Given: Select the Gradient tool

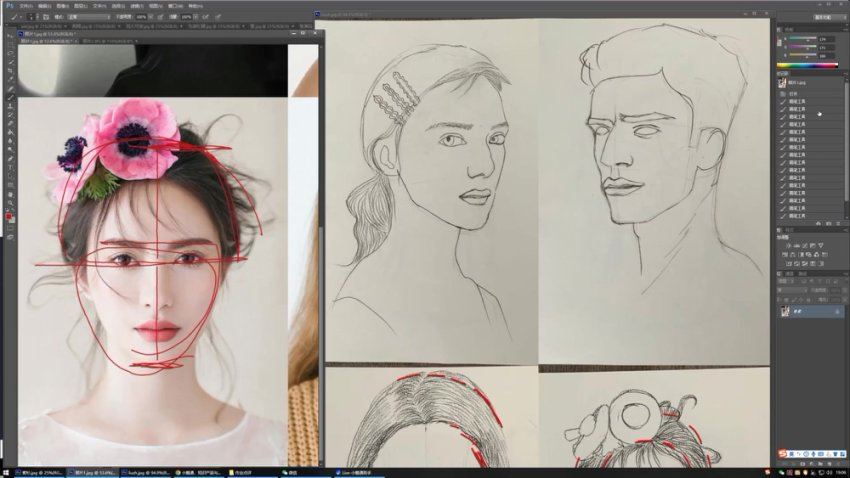Looking at the screenshot, I should coord(10,132).
